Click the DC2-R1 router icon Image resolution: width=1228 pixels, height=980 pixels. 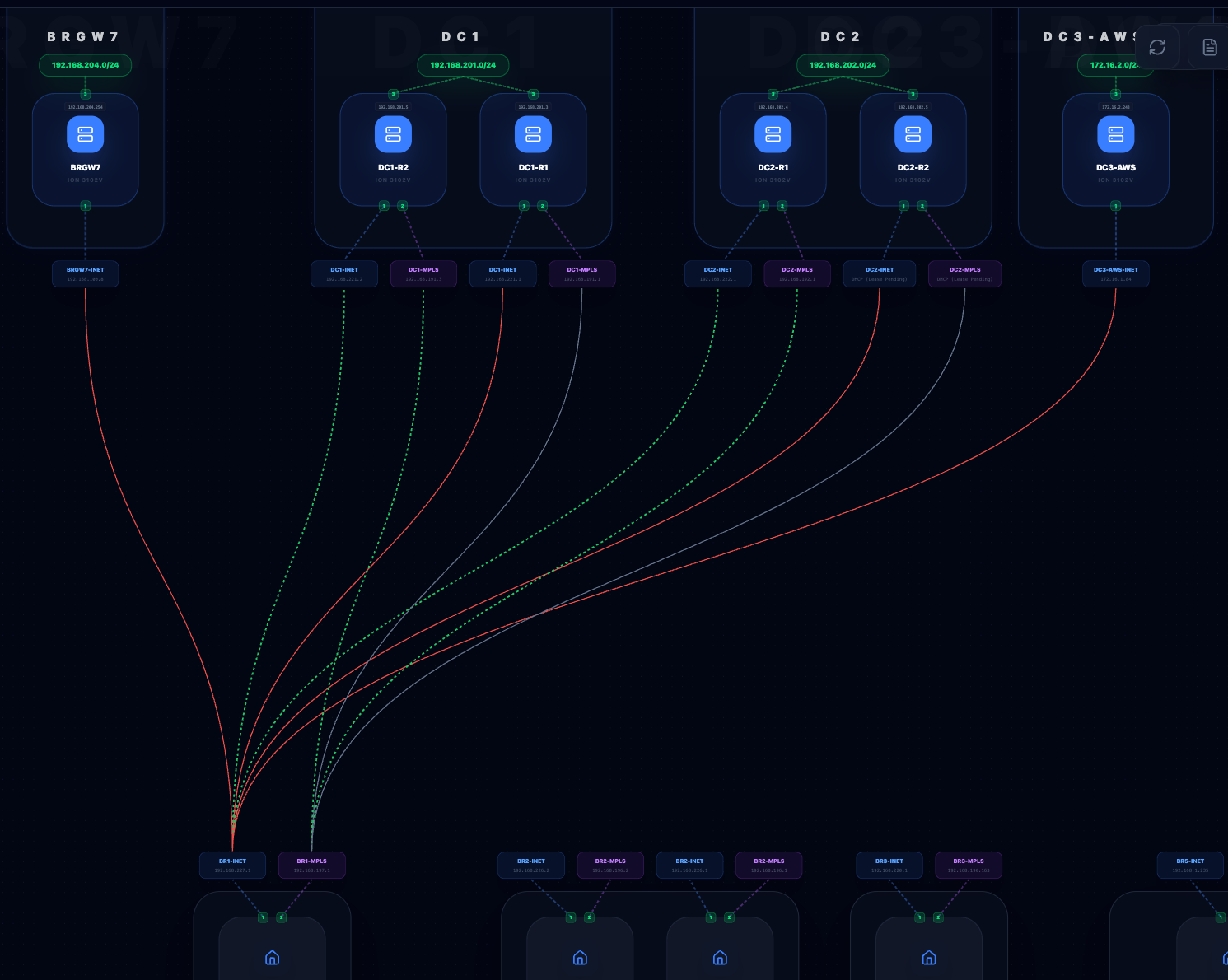[x=773, y=134]
